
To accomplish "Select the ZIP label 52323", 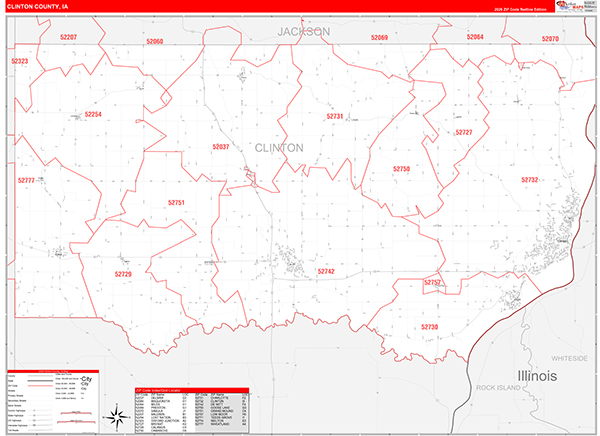I will [20, 61].
